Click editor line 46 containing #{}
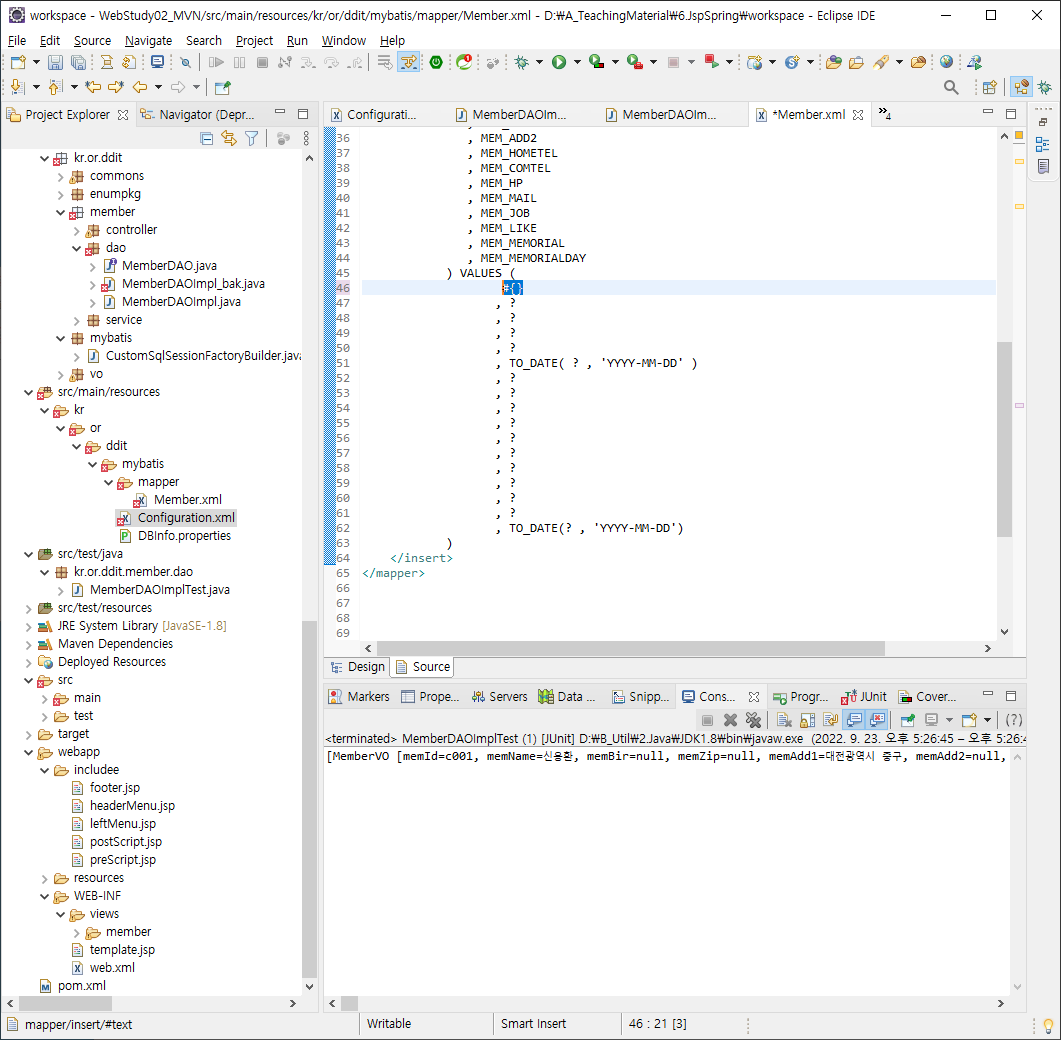 click(679, 288)
